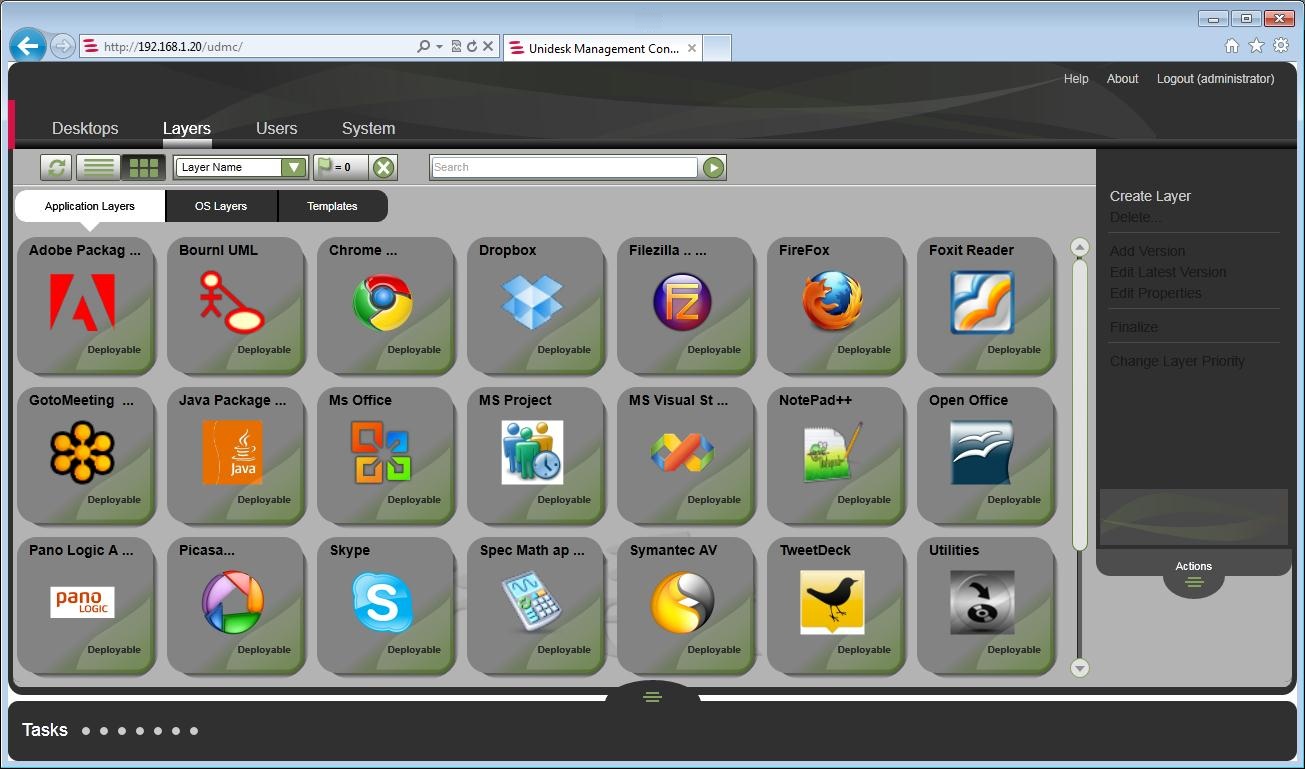Open the System tab
Screen dimensions: 1305x769
[x=369, y=128]
